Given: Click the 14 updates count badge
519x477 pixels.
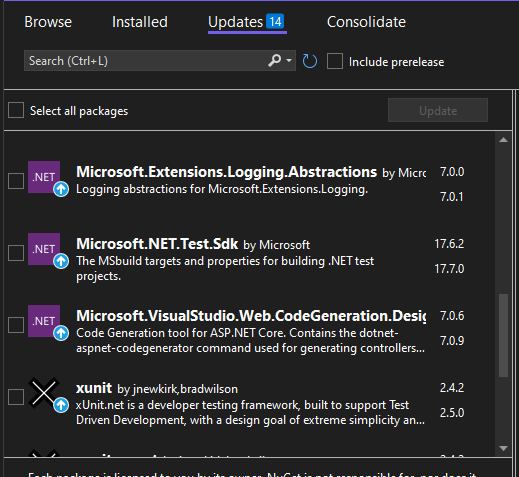Looking at the screenshot, I should (275, 22).
